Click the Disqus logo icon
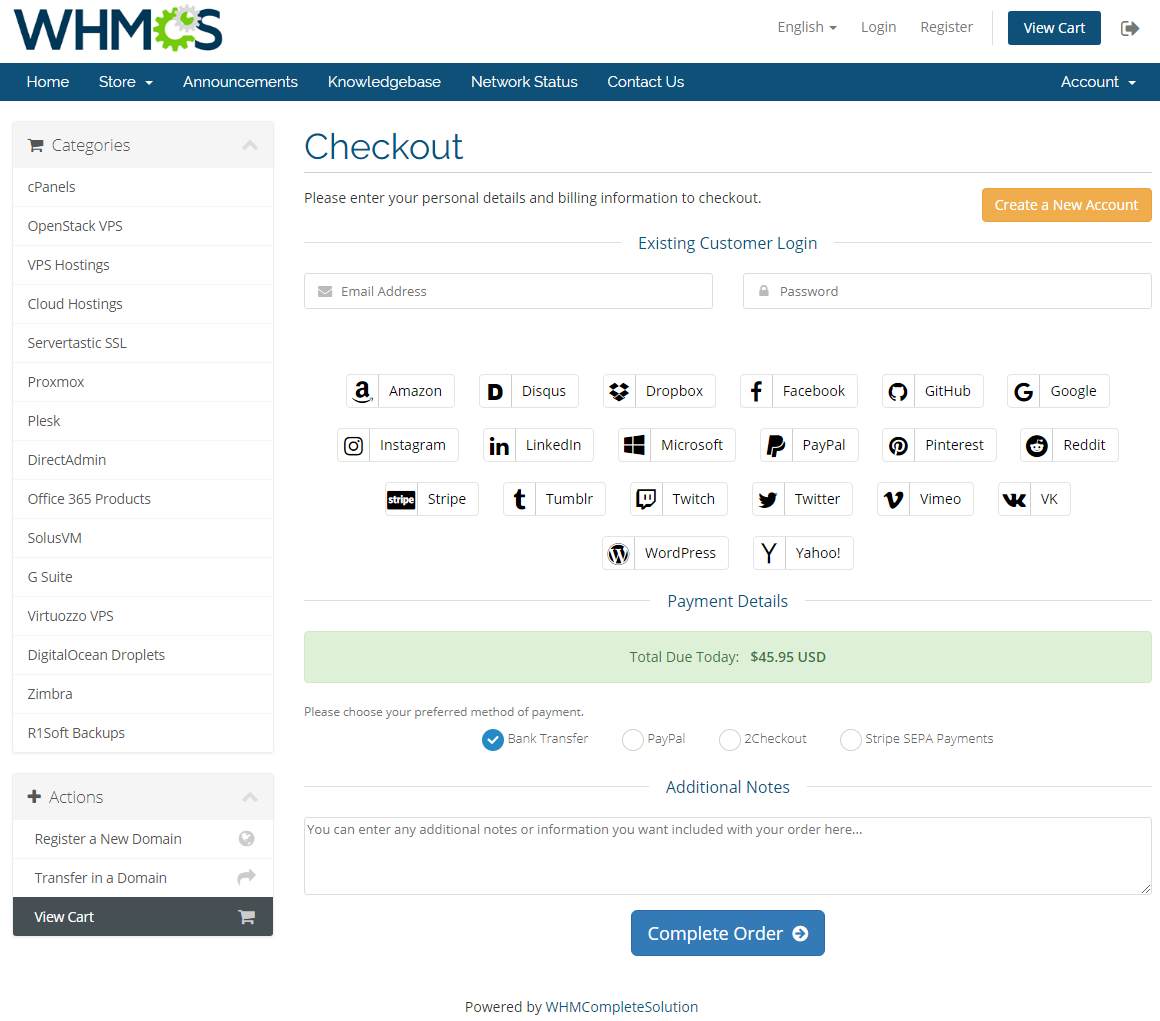Image resolution: width=1160 pixels, height=1021 pixels. [x=495, y=391]
